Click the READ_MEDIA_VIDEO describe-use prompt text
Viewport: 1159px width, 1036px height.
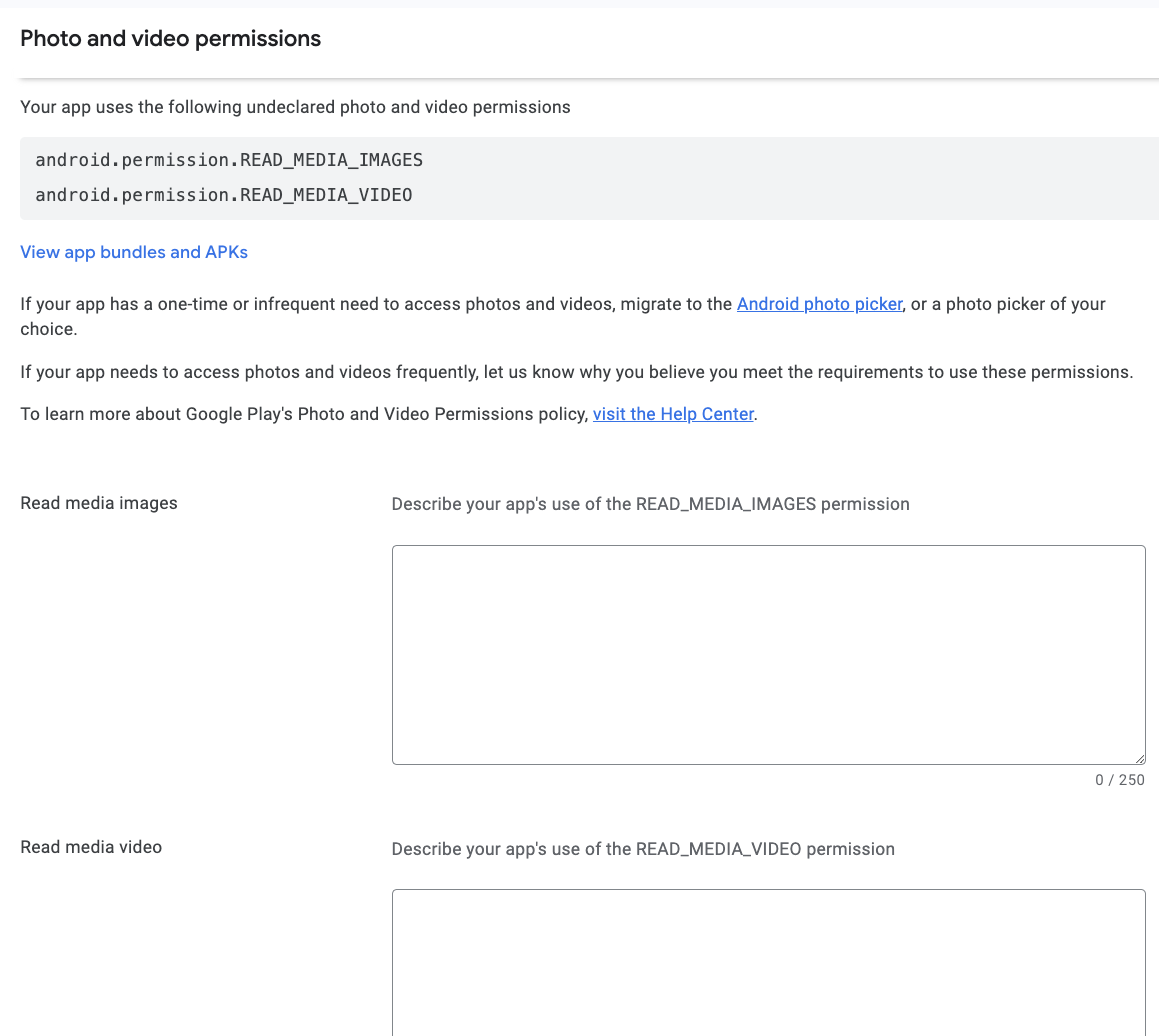pyautogui.click(x=642, y=849)
